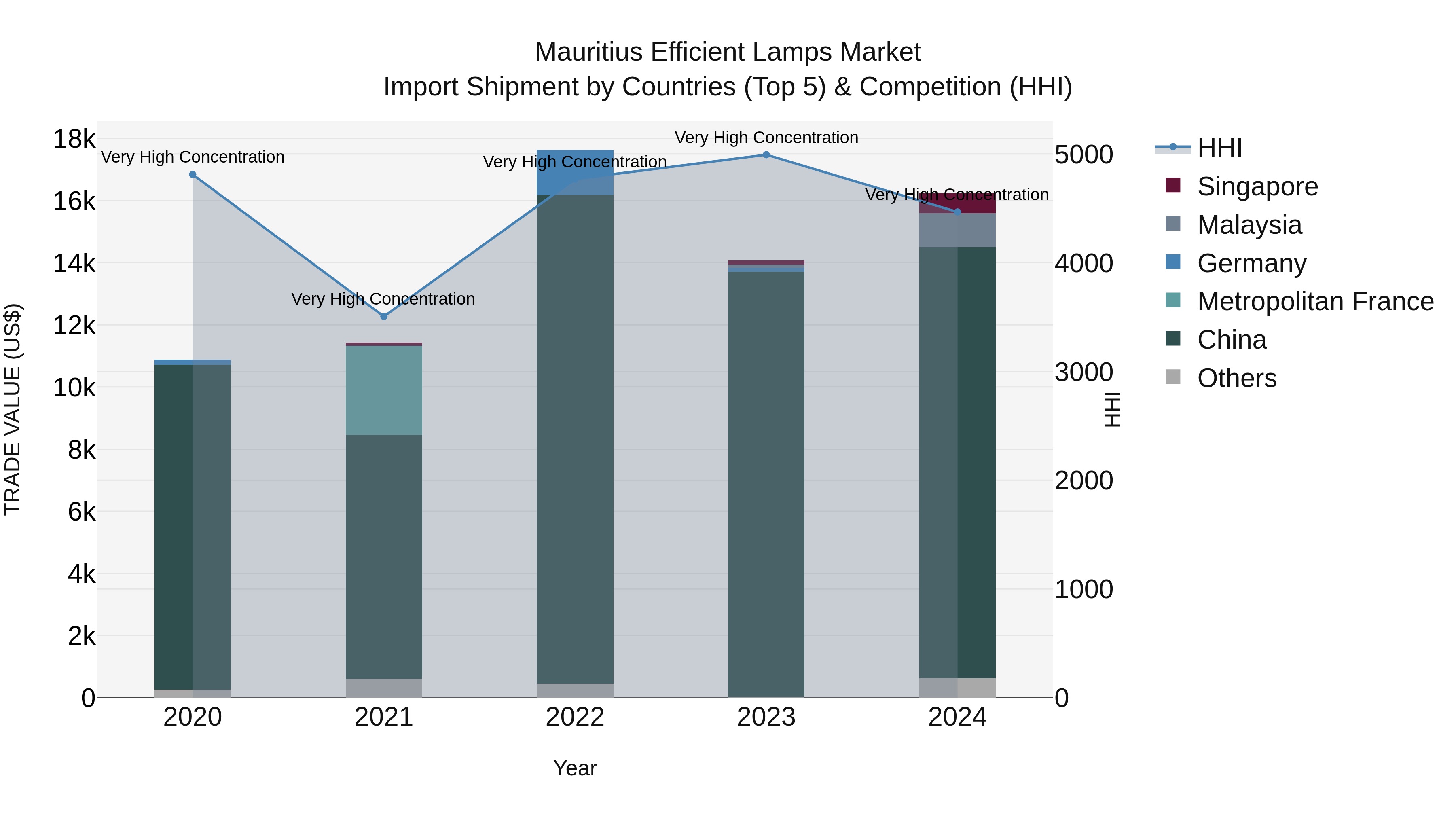The width and height of the screenshot is (1456, 819).
Task: Click the Mauritius Efficient Lamps Market title
Action: (728, 52)
